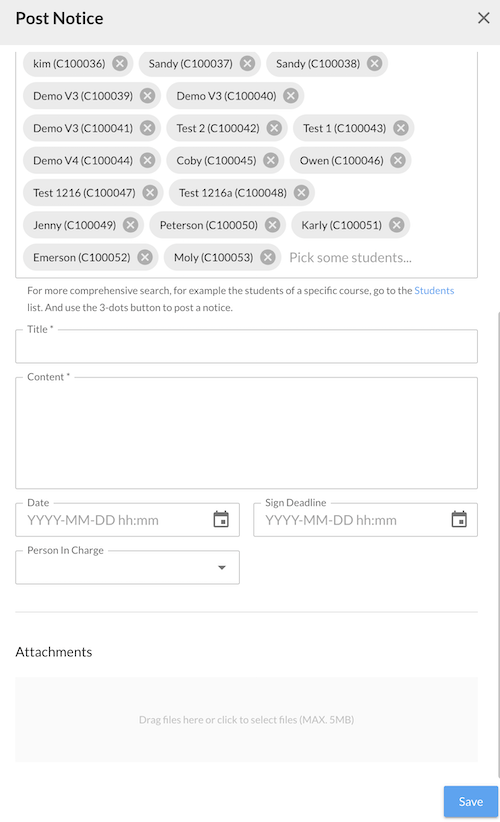Remove Peterson (C100050) chip
This screenshot has width=500, height=822.
pyautogui.click(x=272, y=225)
